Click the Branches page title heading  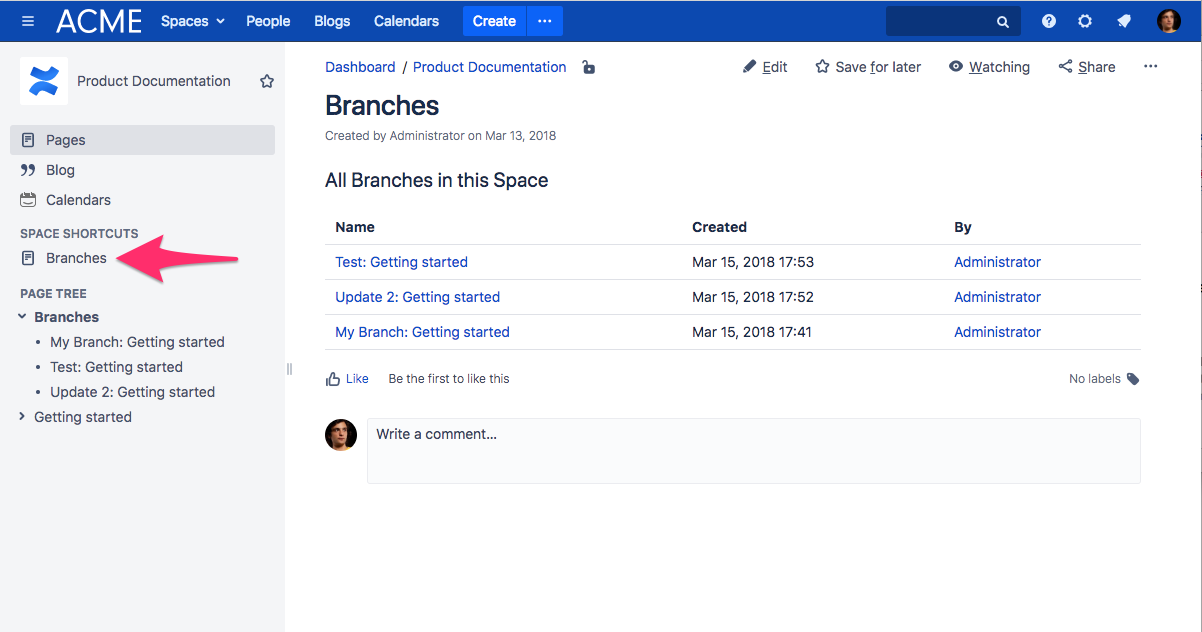[382, 105]
